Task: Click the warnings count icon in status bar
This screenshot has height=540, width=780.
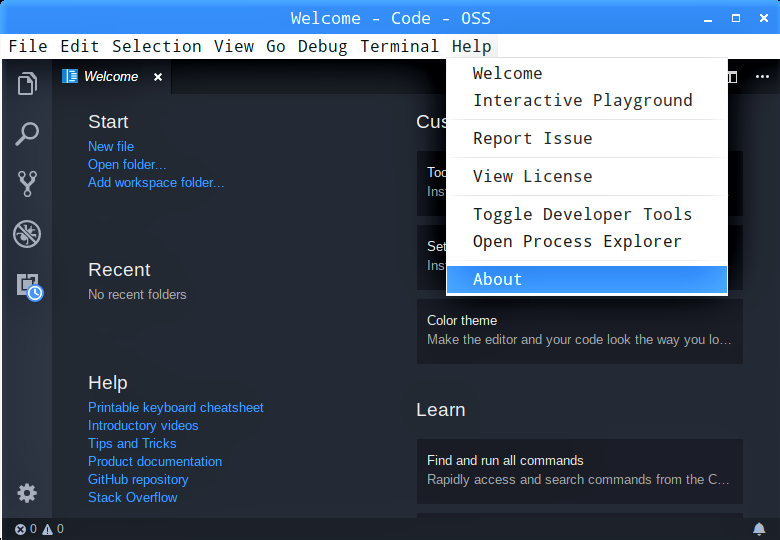Action: [47, 530]
